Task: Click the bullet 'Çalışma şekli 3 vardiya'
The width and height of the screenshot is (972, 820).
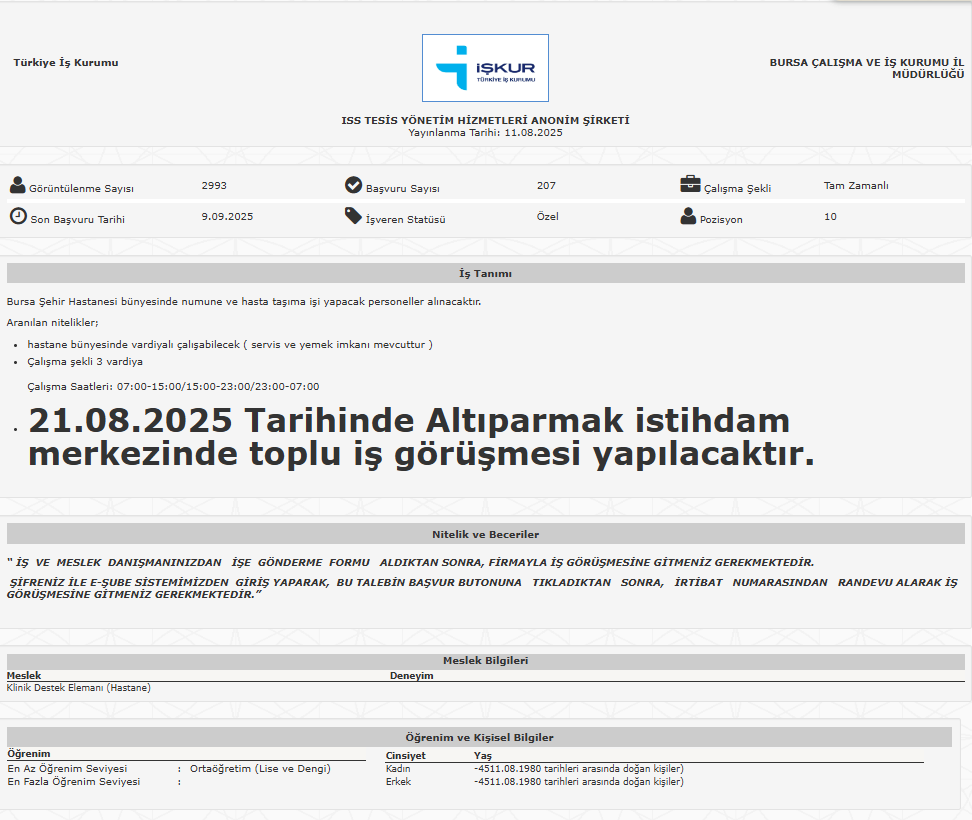Action: (85, 362)
